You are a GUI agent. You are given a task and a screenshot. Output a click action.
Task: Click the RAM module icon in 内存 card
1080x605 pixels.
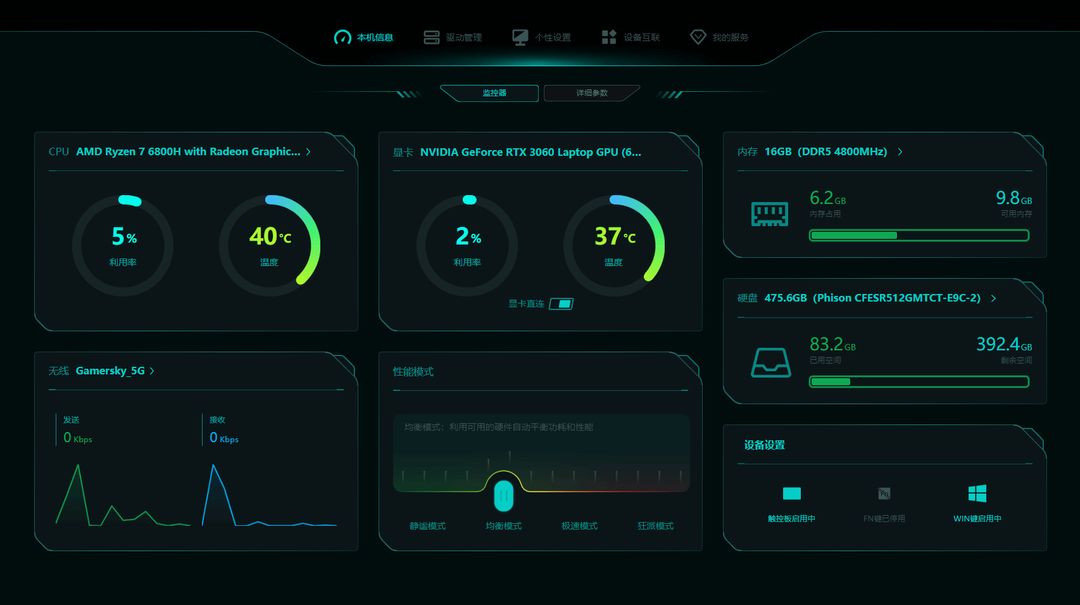[x=769, y=214]
